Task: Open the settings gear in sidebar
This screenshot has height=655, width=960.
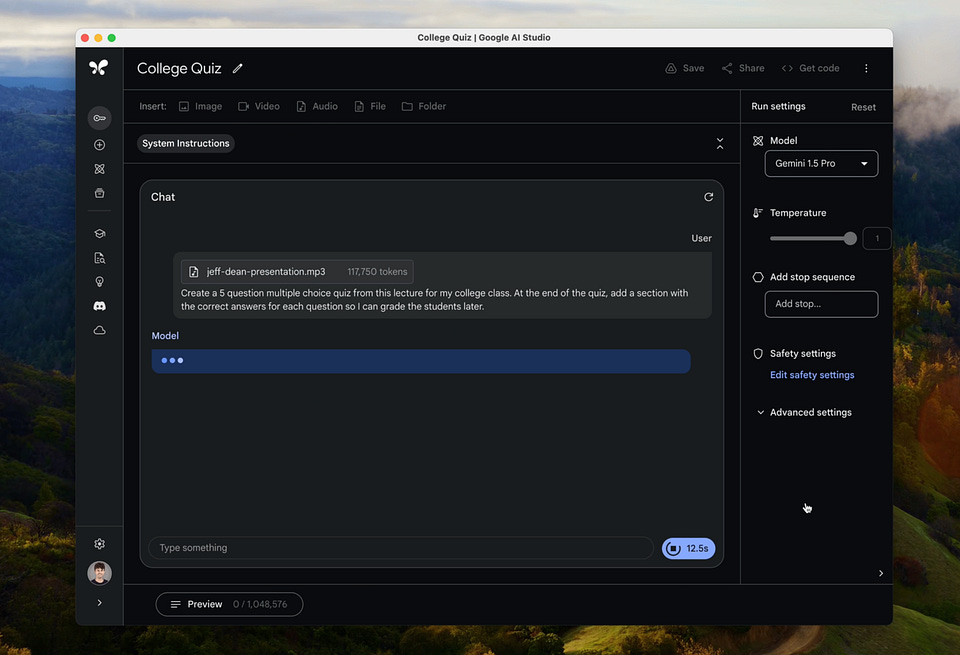Action: point(99,544)
